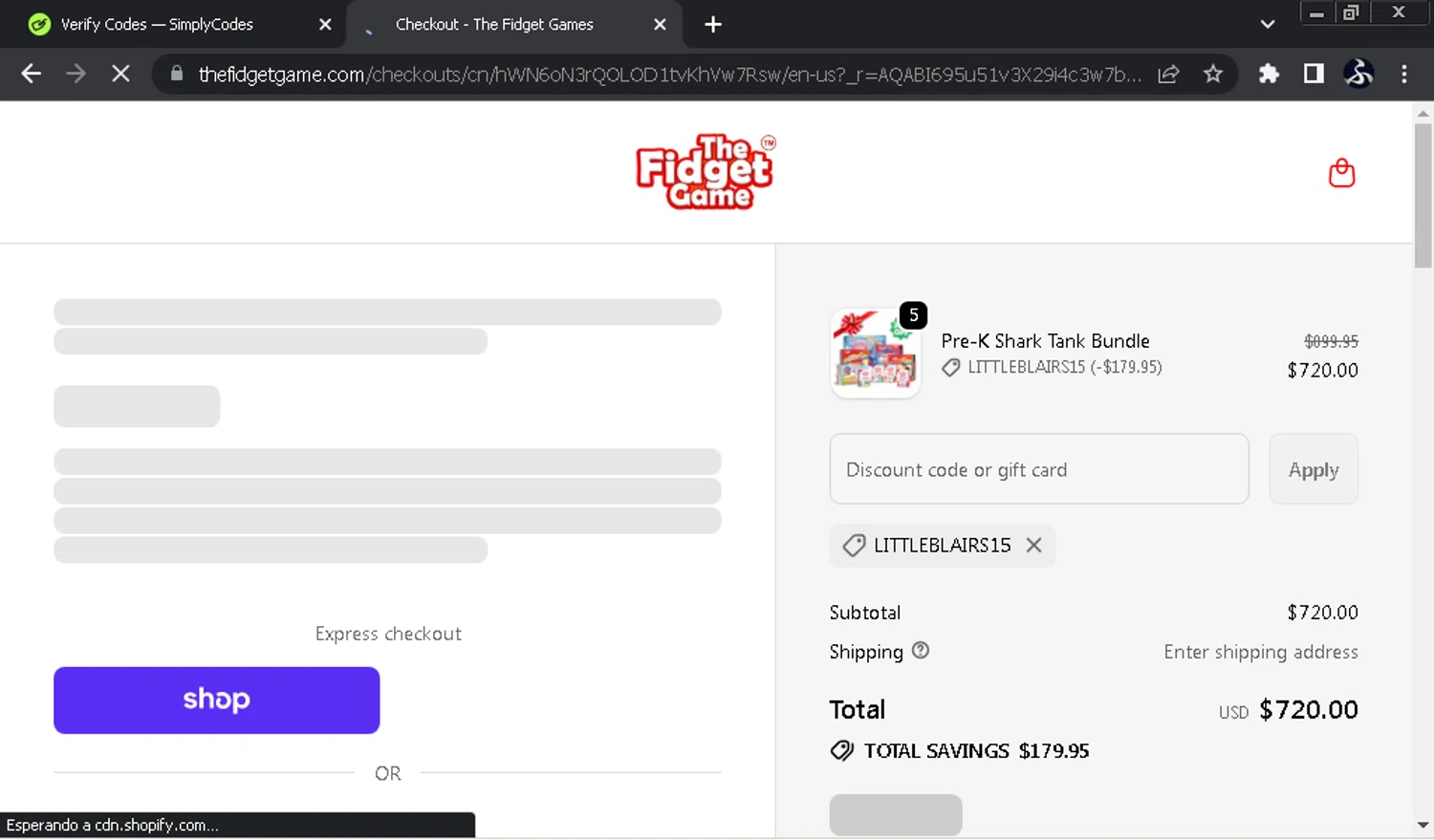
Task: Pay with Shop express checkout
Action: (217, 700)
